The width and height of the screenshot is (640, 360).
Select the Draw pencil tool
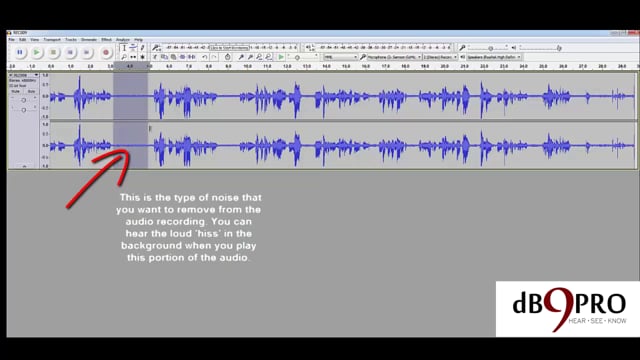pos(142,48)
